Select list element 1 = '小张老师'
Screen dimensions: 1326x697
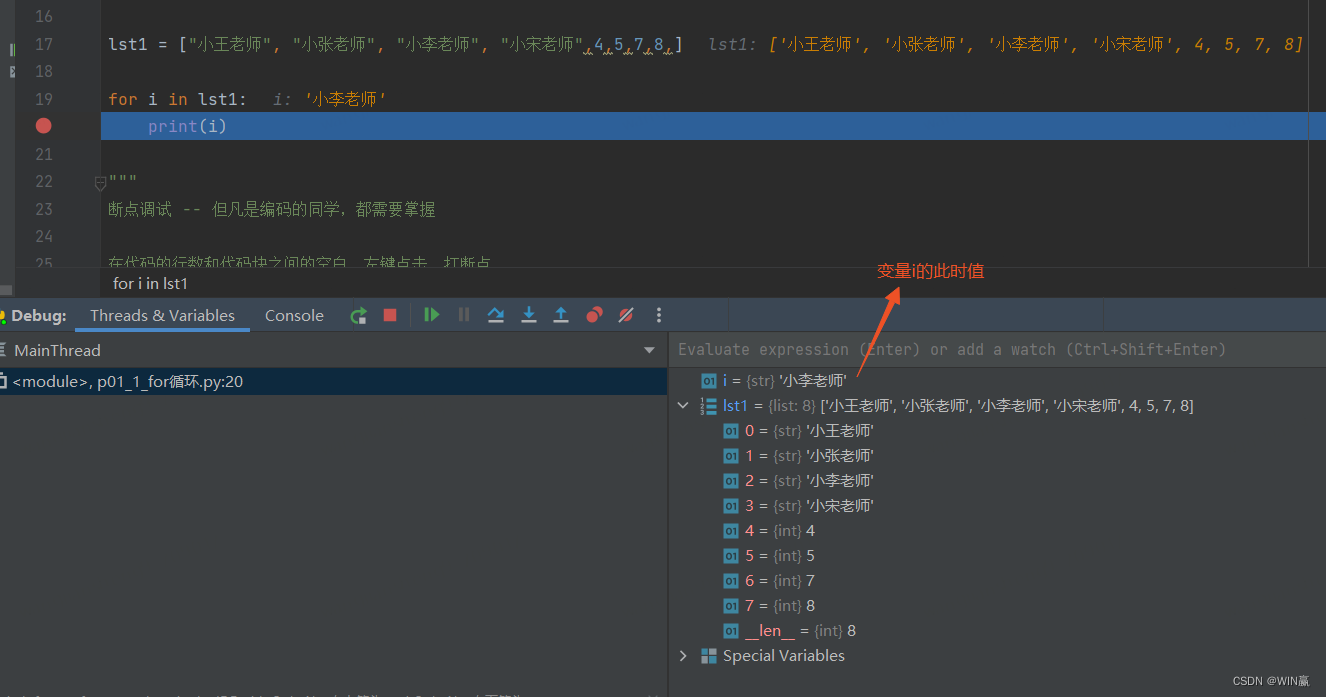798,456
